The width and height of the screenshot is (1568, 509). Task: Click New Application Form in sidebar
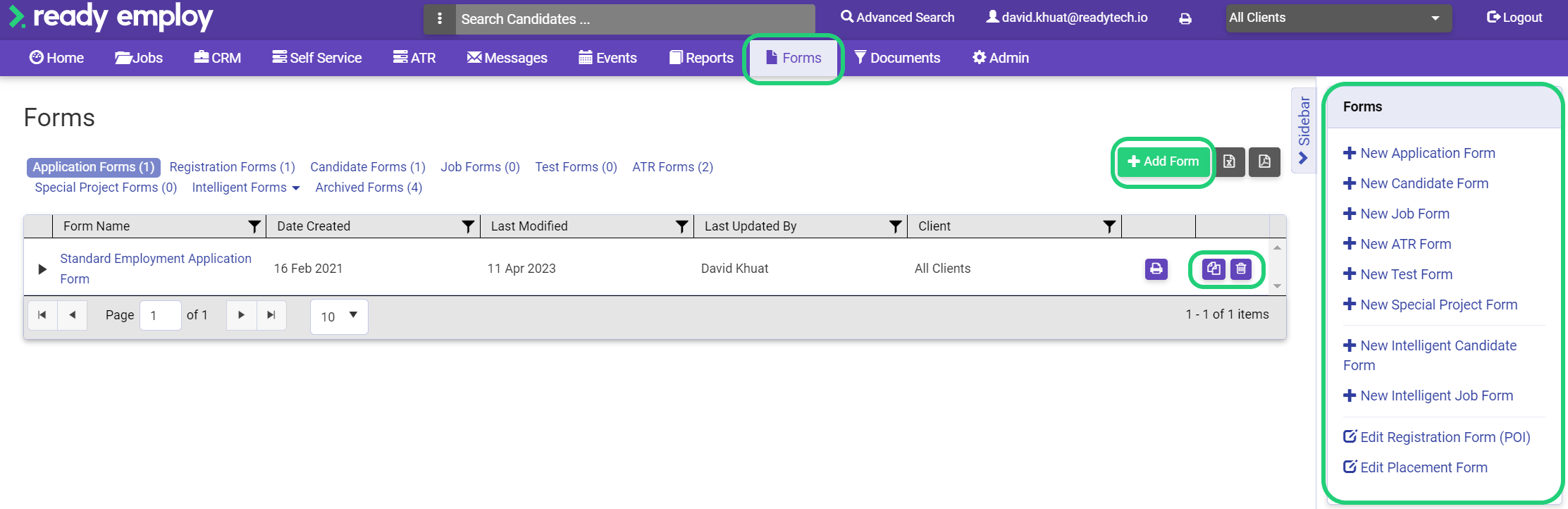(1419, 153)
